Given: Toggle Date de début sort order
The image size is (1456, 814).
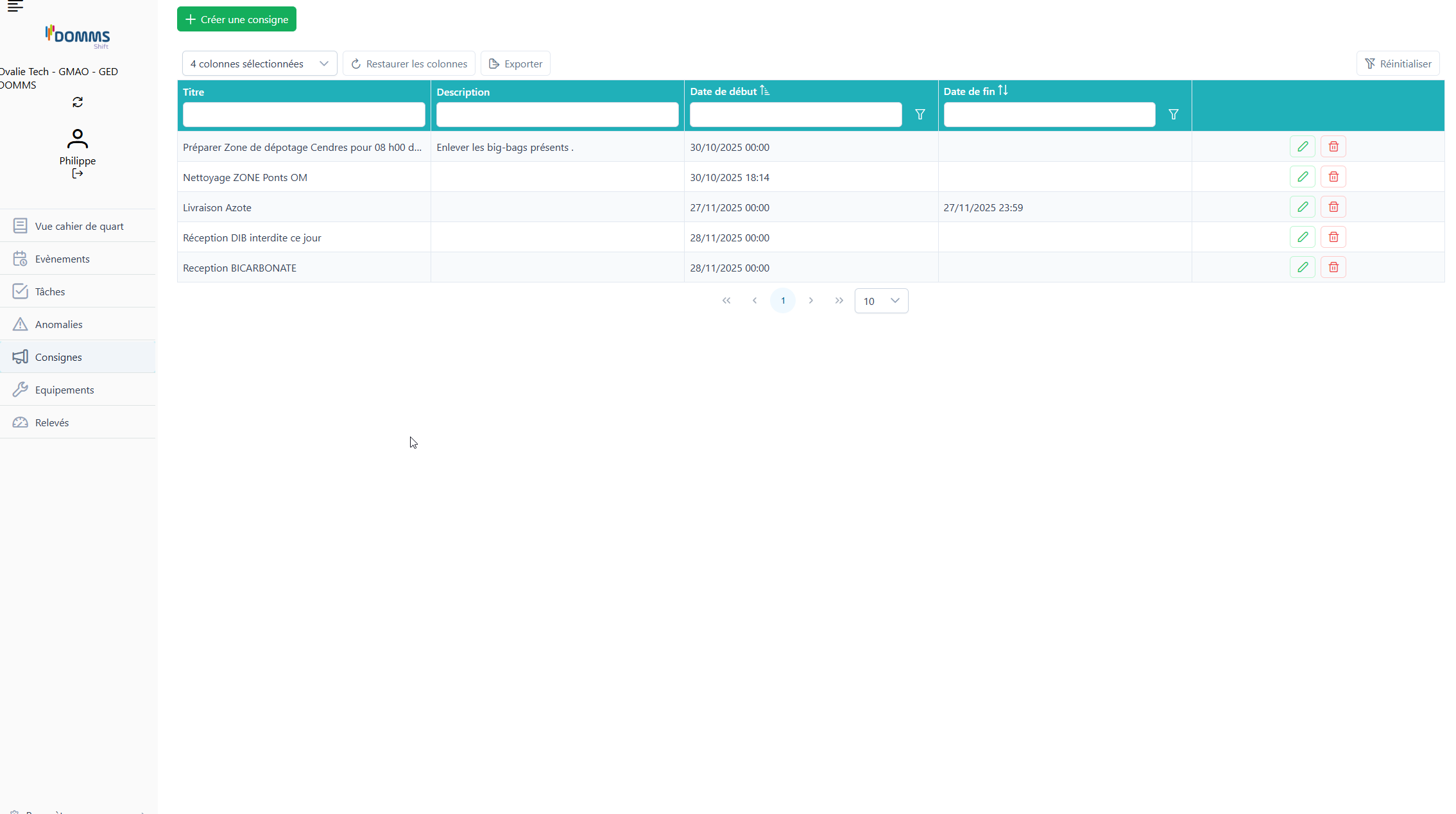Looking at the screenshot, I should click(x=764, y=91).
